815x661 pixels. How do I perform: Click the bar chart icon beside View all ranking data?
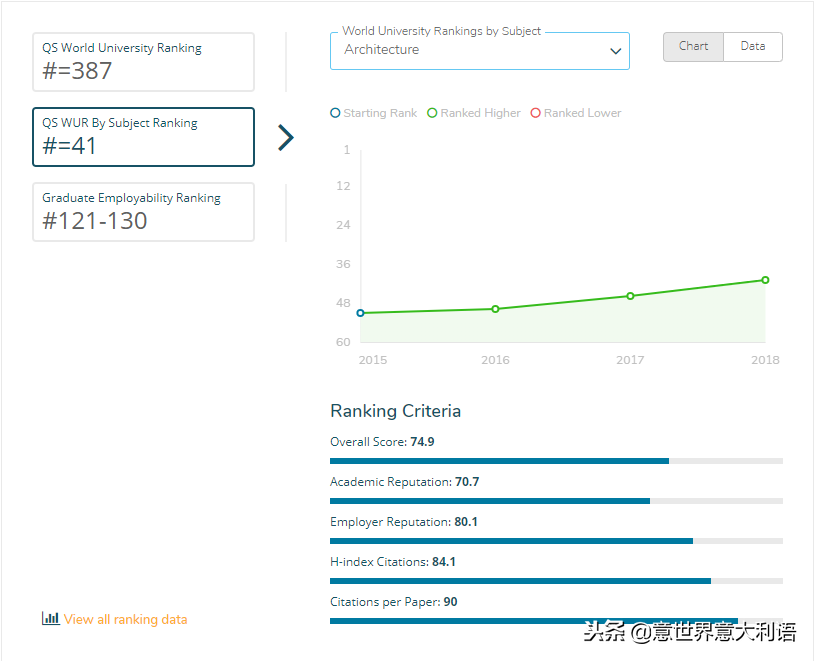point(50,619)
